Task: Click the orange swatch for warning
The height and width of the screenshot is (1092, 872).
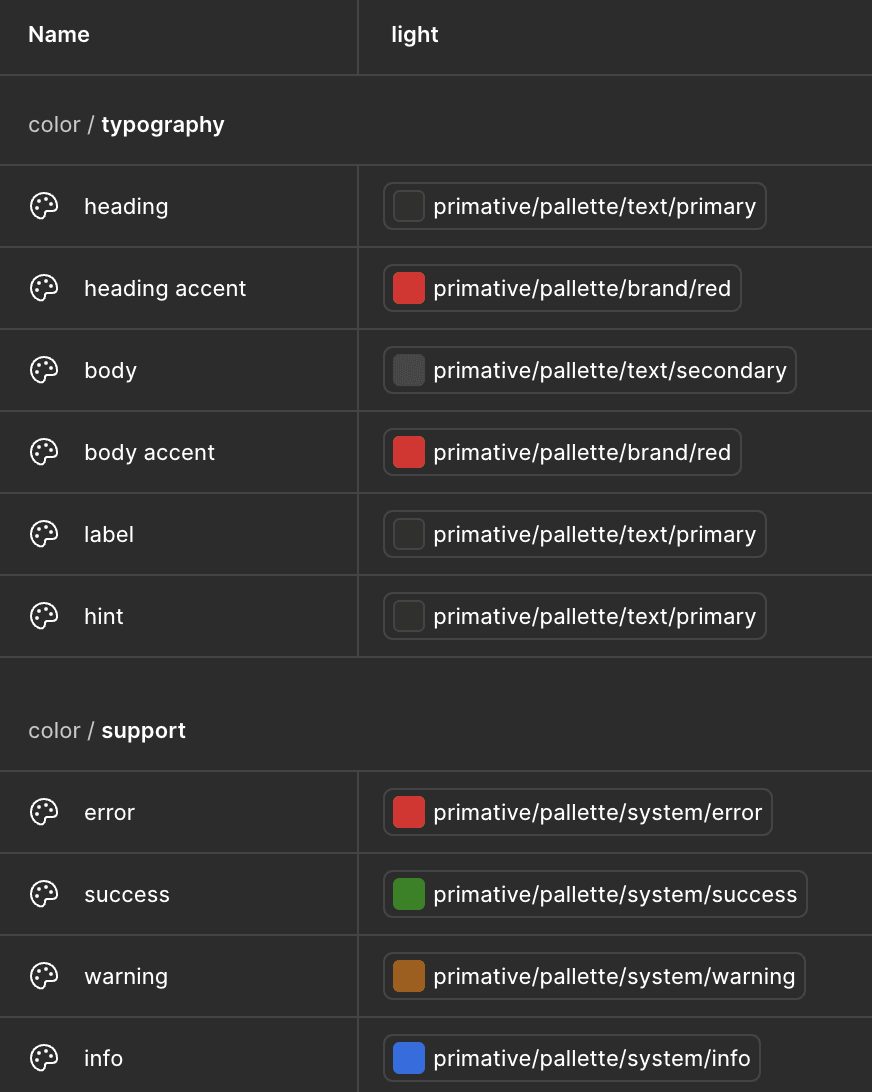Action: [409, 976]
